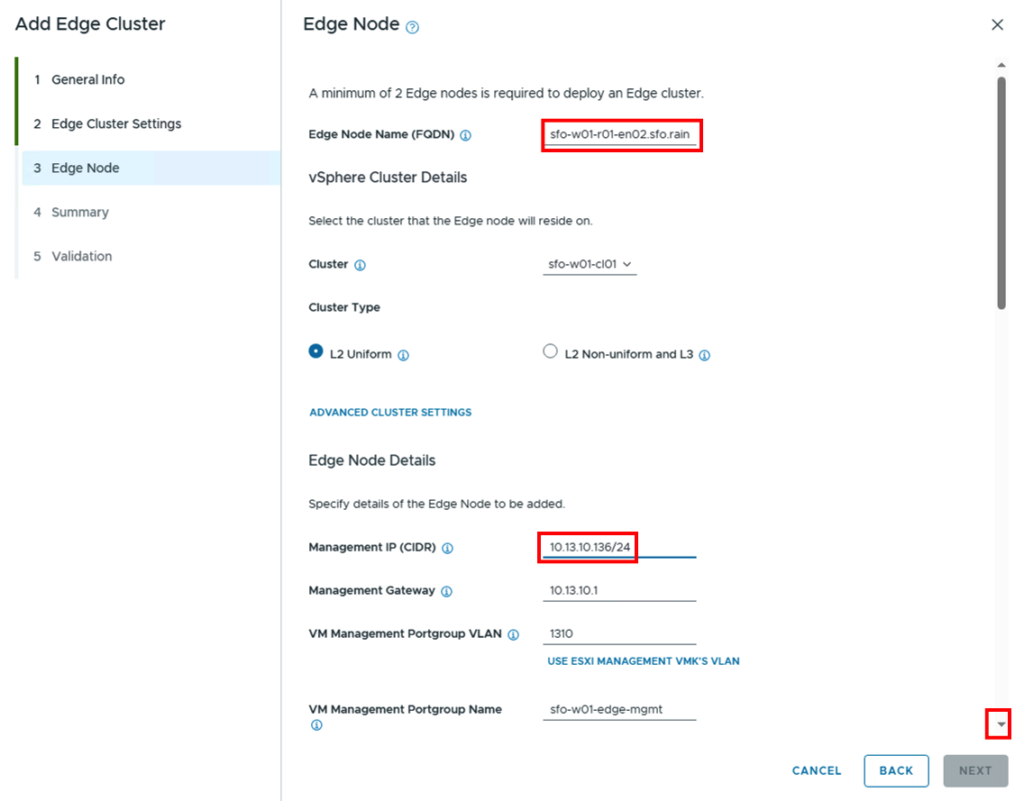Click the help icon beside Edge Node title
The height and width of the screenshot is (801, 1024).
tap(412, 27)
